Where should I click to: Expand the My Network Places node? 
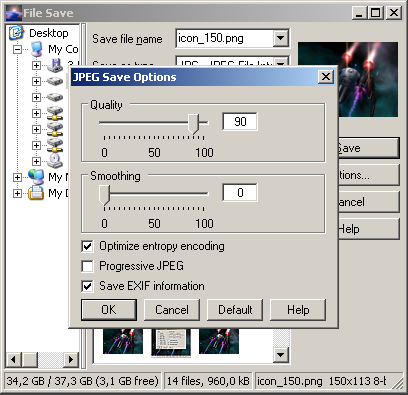[x=17, y=177]
